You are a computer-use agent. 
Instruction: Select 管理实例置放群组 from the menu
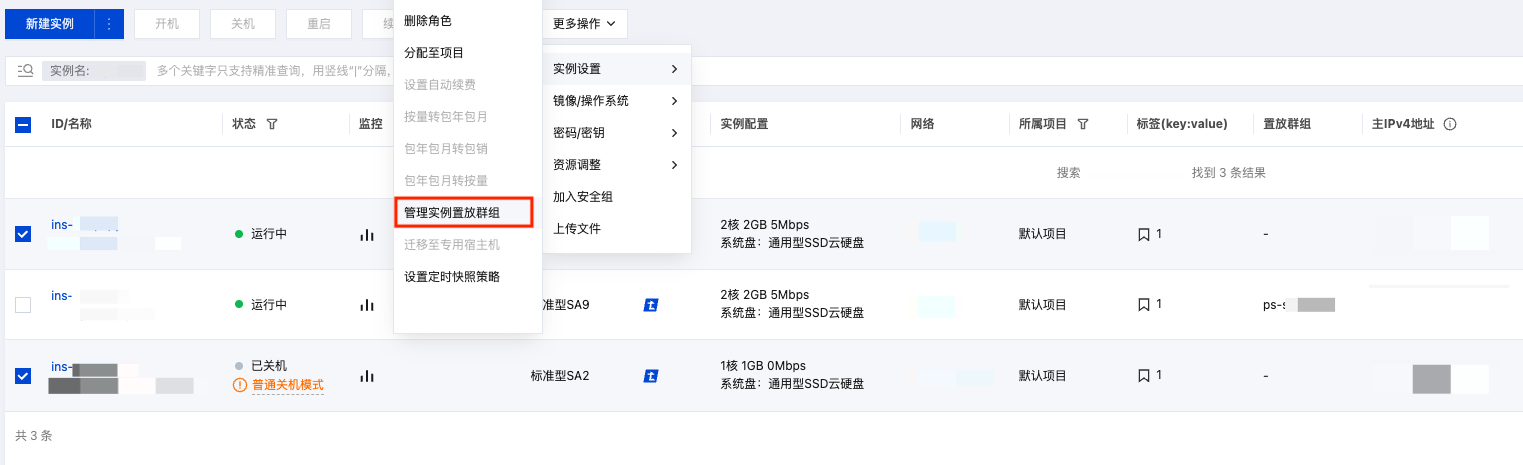(465, 212)
